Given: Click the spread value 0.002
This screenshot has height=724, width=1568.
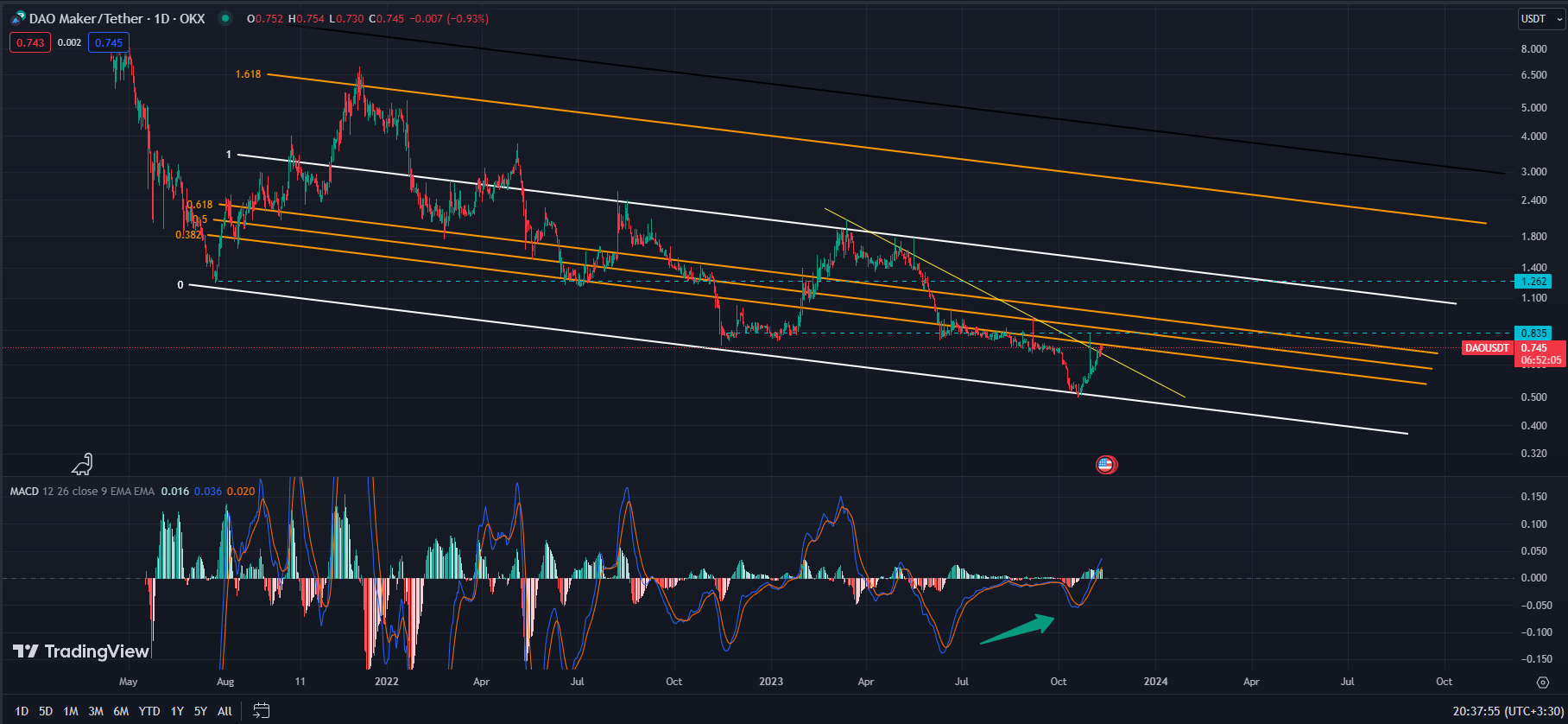Looking at the screenshot, I should [69, 42].
